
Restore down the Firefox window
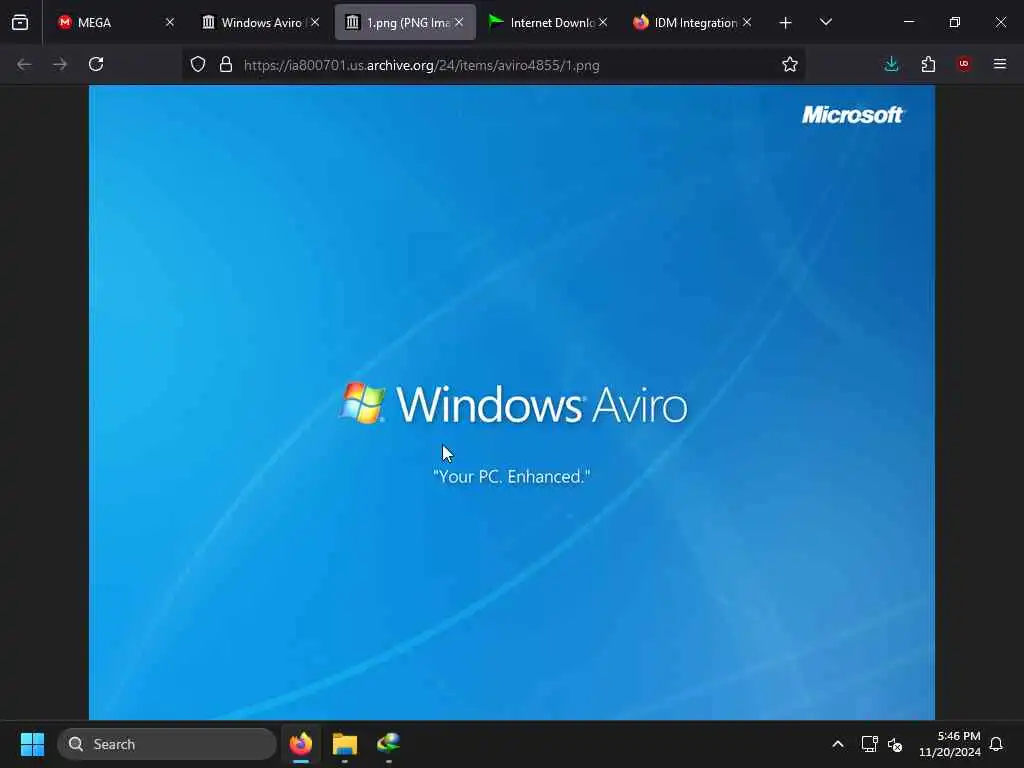click(955, 22)
